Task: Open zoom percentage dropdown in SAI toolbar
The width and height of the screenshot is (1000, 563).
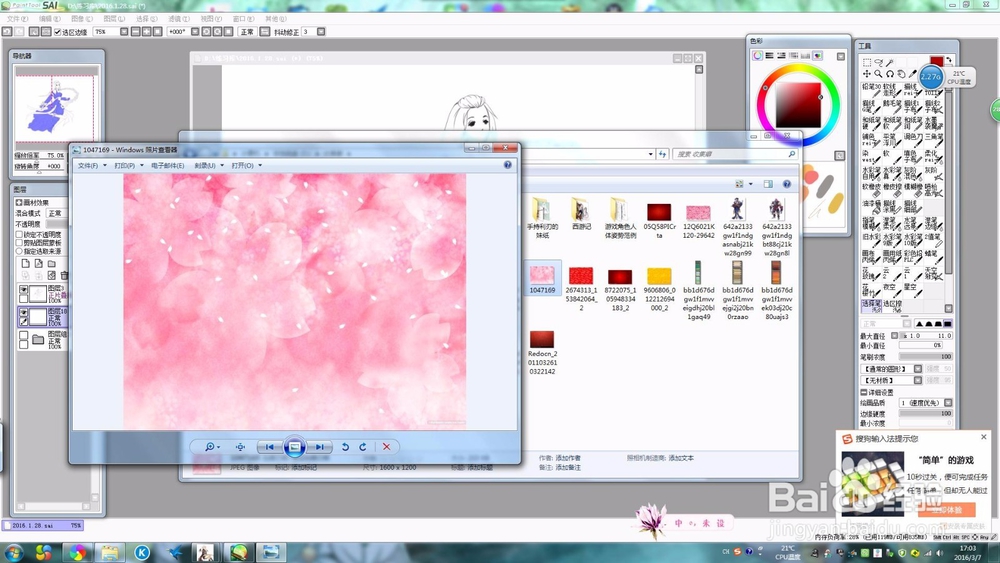Action: (x=124, y=31)
